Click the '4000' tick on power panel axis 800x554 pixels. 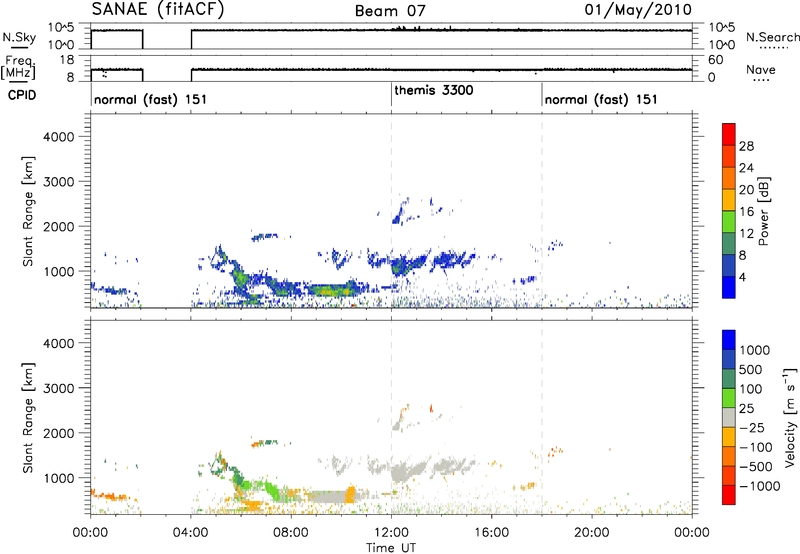tap(59, 137)
